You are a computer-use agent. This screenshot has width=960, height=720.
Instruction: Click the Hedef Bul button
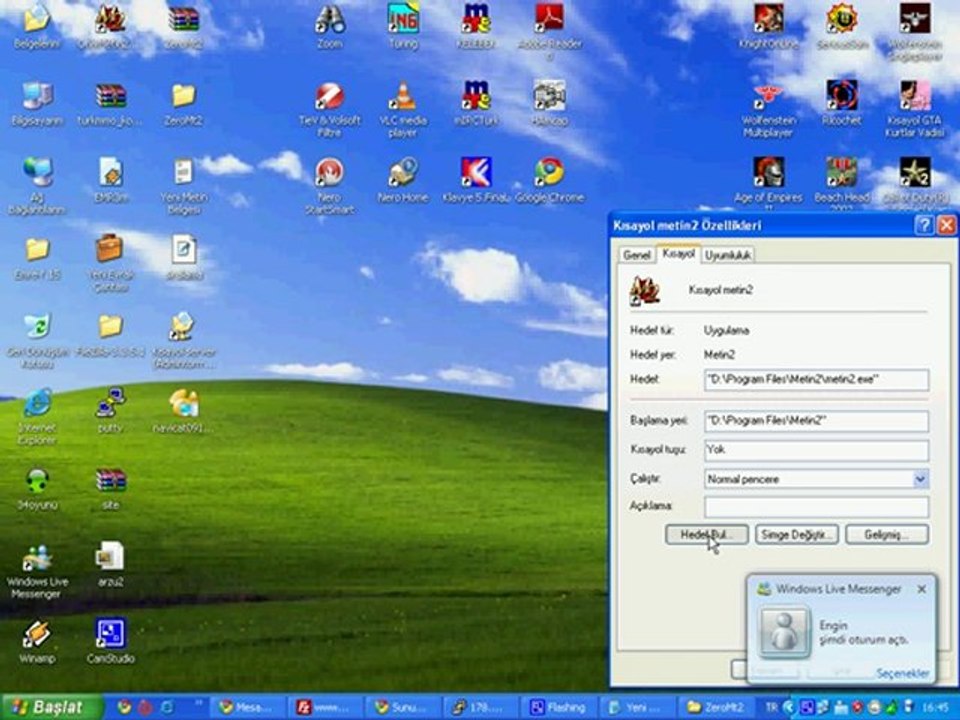click(x=707, y=534)
